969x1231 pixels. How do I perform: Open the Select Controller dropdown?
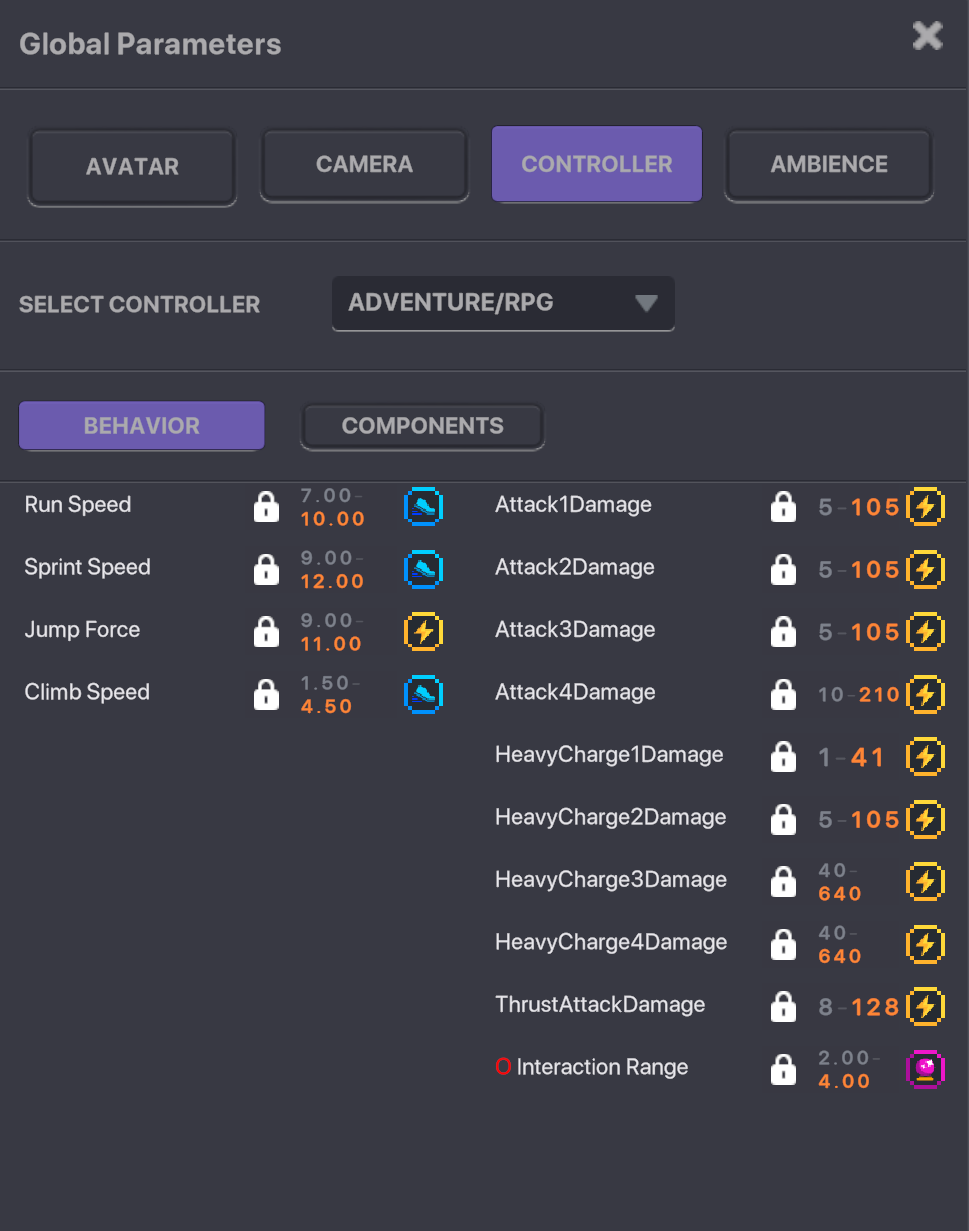click(503, 303)
